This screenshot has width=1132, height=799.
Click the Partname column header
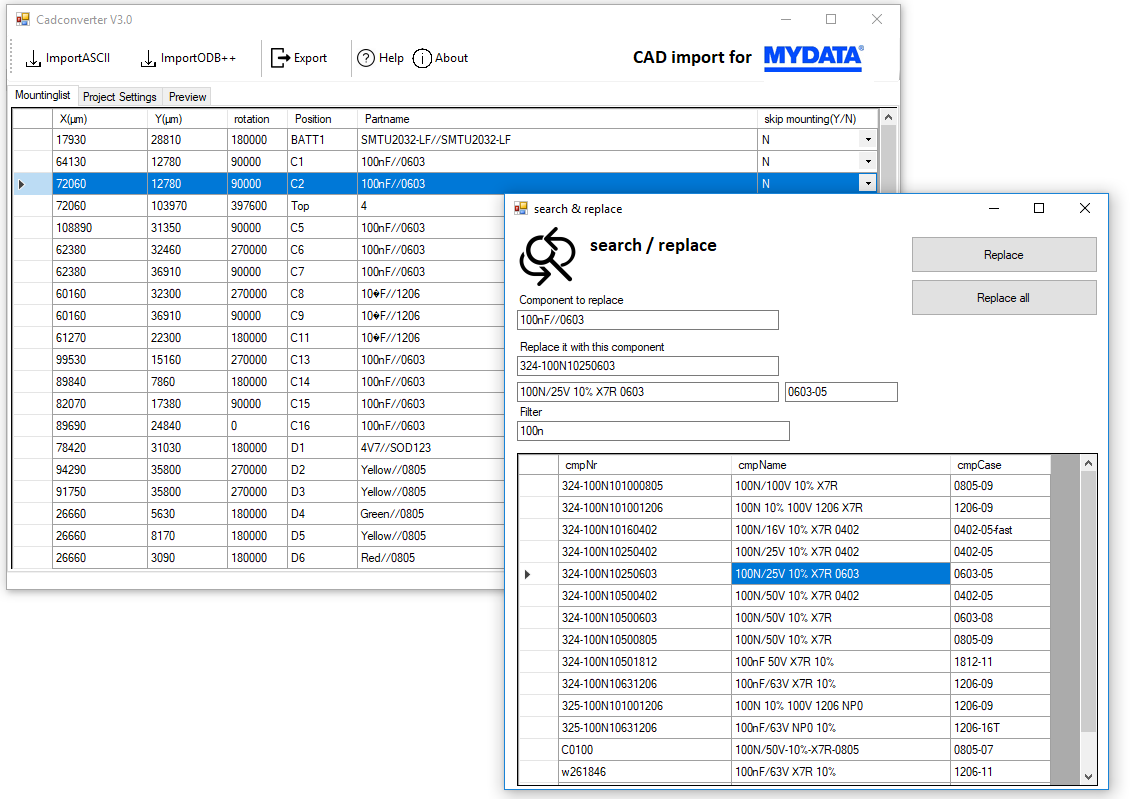point(557,119)
